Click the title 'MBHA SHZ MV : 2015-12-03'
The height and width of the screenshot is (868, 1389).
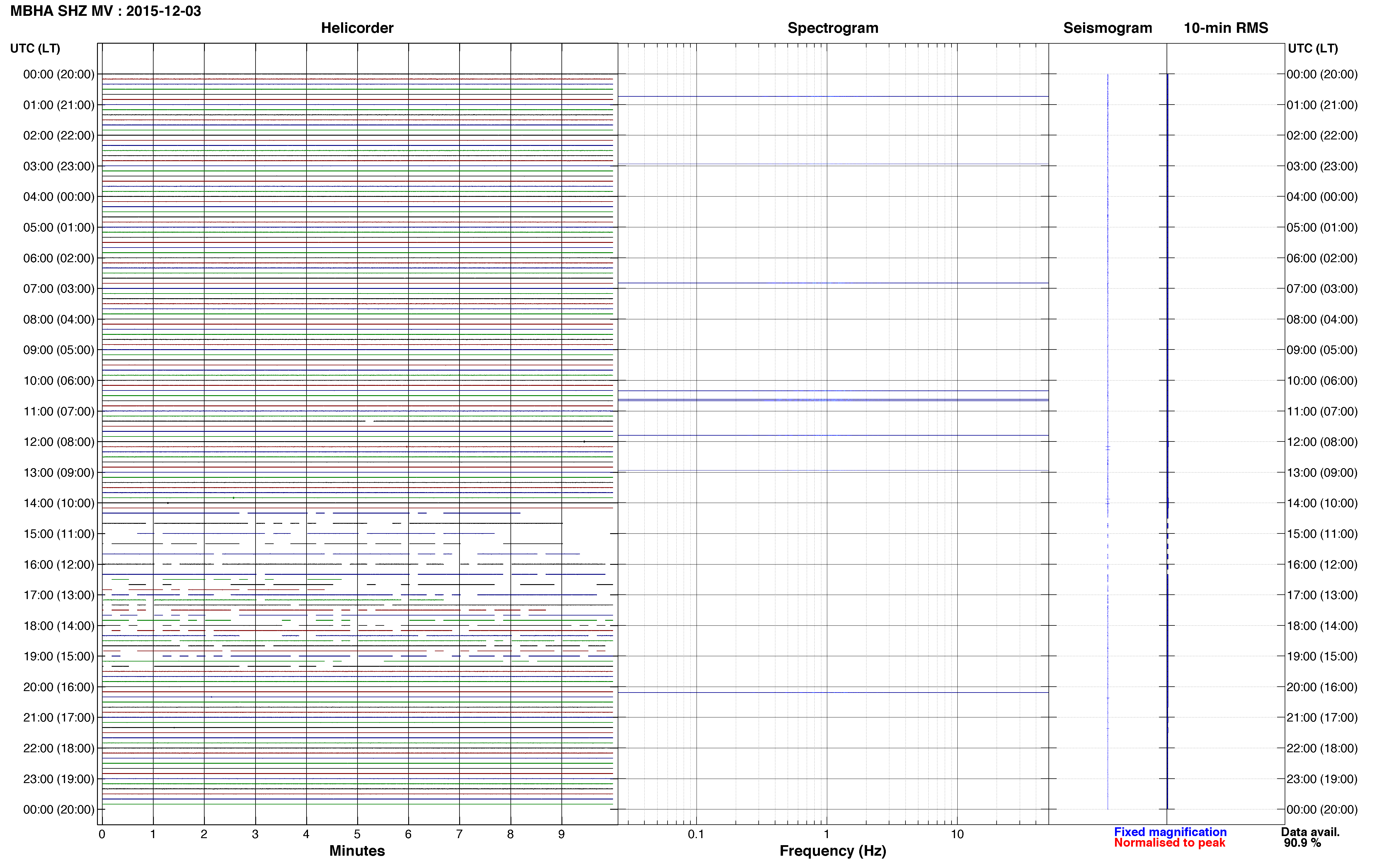(106, 11)
